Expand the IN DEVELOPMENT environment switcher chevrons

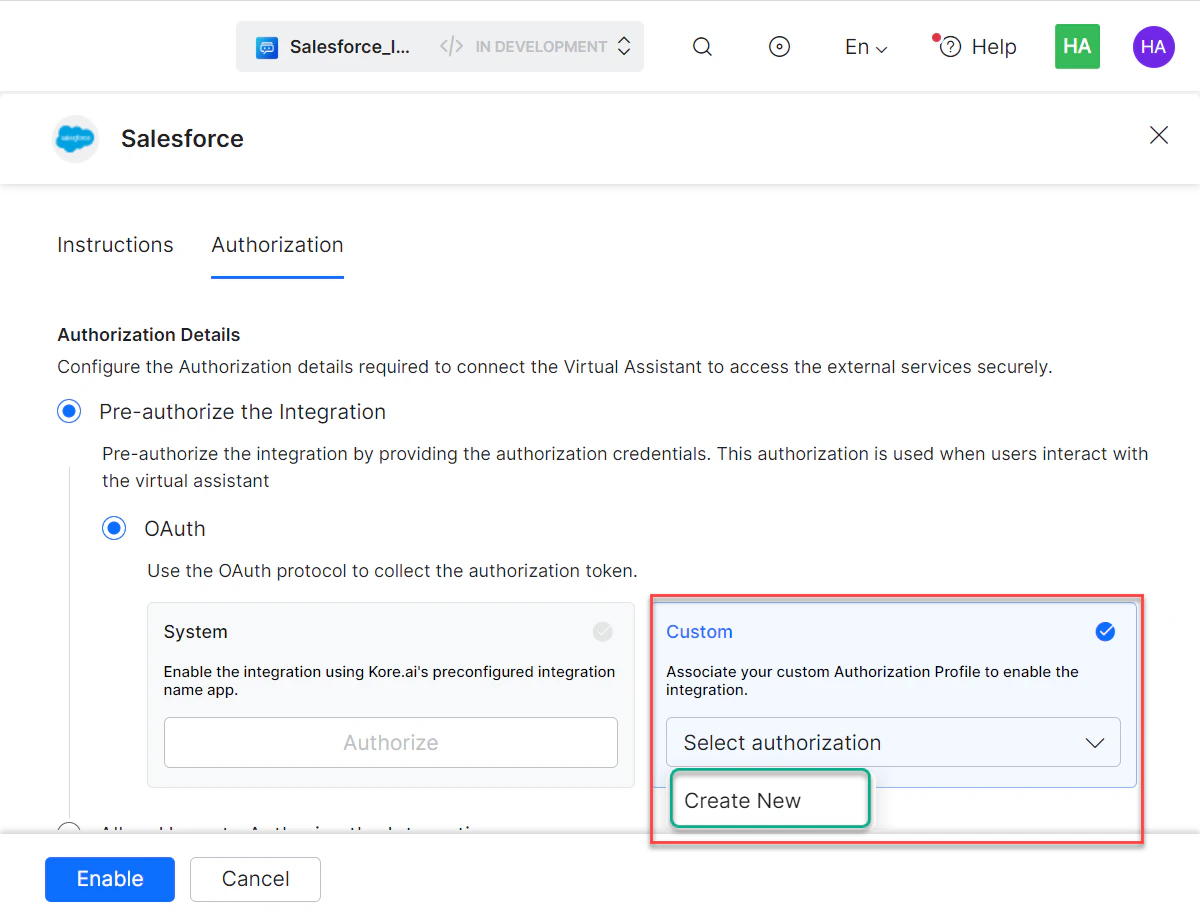point(623,46)
